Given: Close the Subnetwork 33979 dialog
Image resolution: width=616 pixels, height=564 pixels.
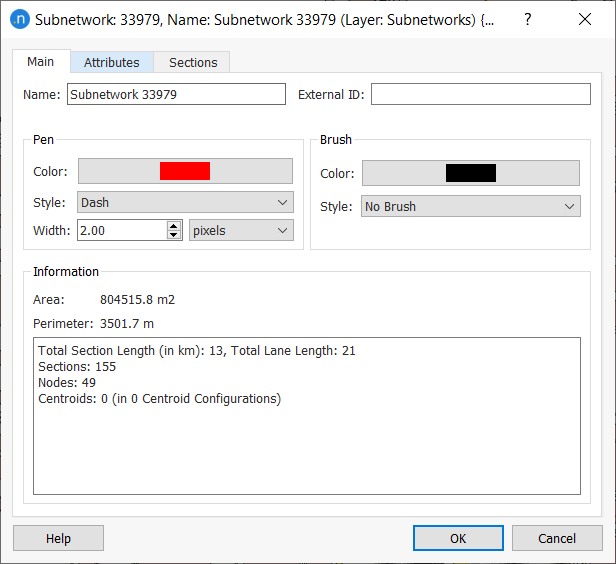Looking at the screenshot, I should [x=585, y=19].
